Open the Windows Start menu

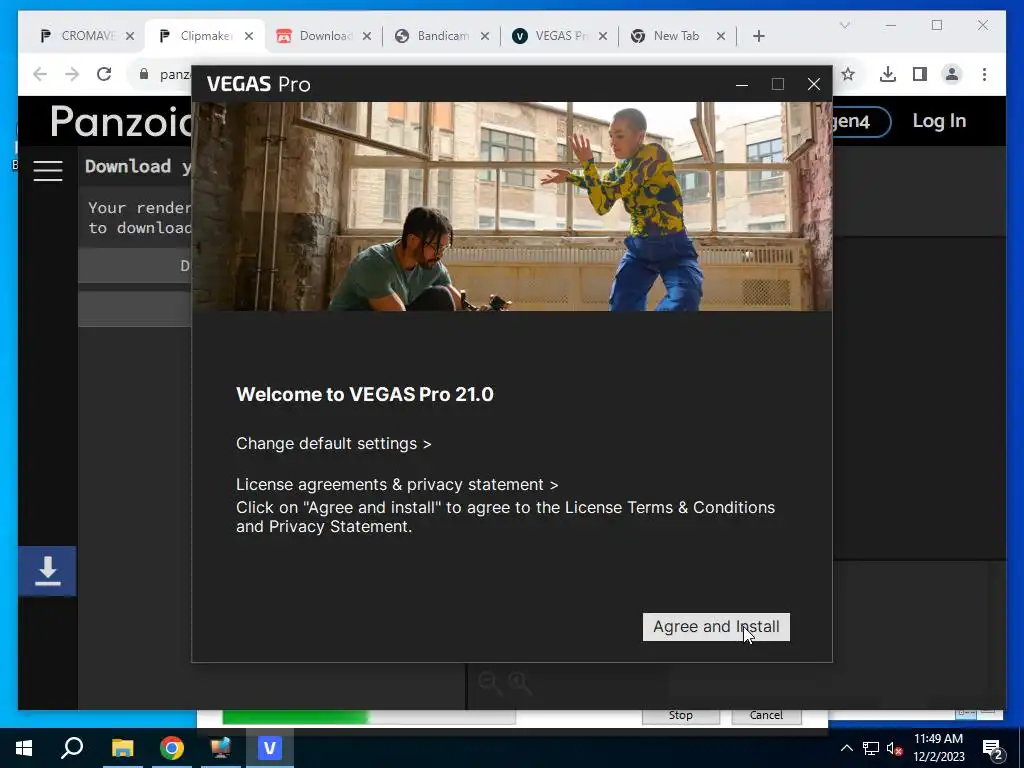click(x=24, y=748)
